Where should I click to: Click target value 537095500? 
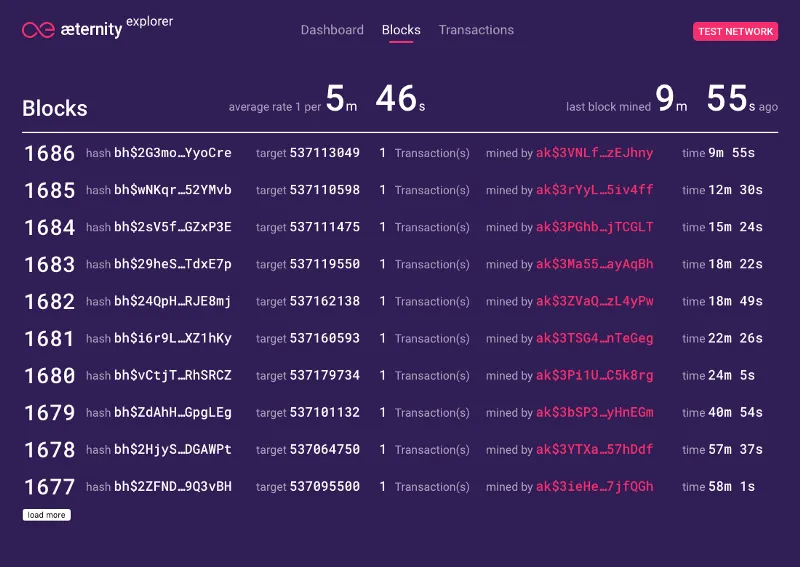tap(325, 486)
